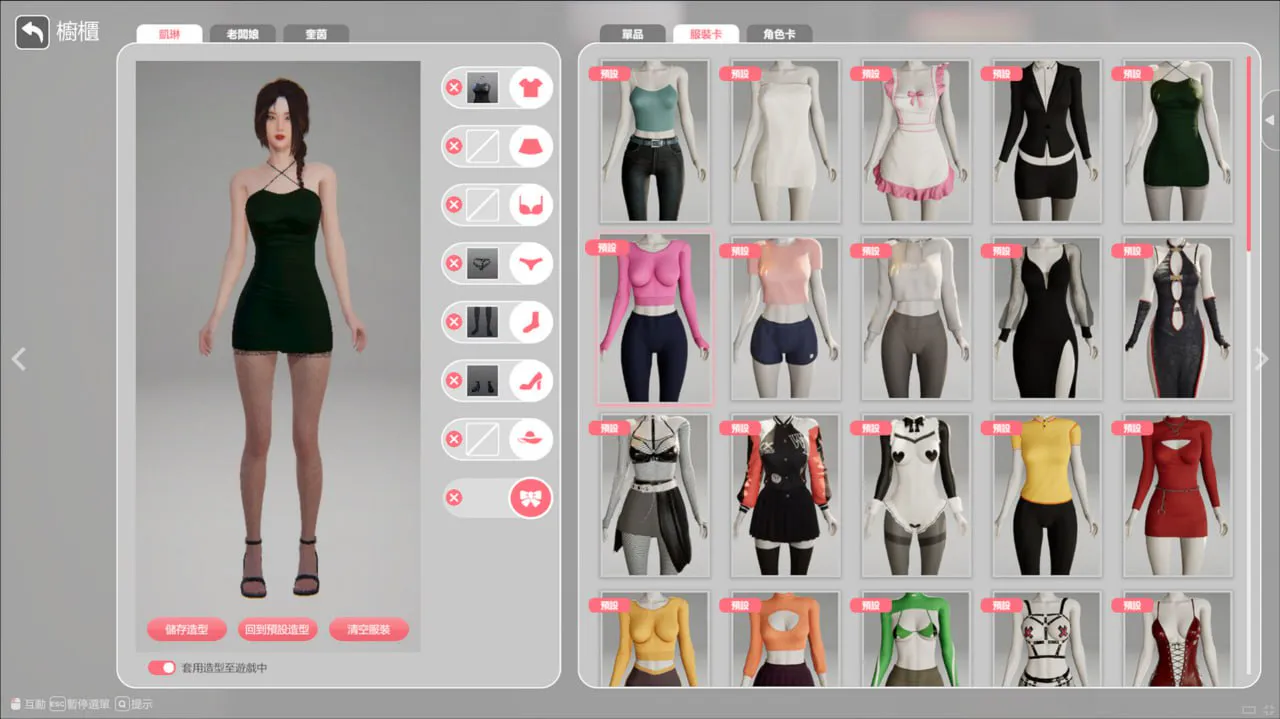Choose the pink maid apron outfit card
1280x719 pixels.
click(916, 141)
